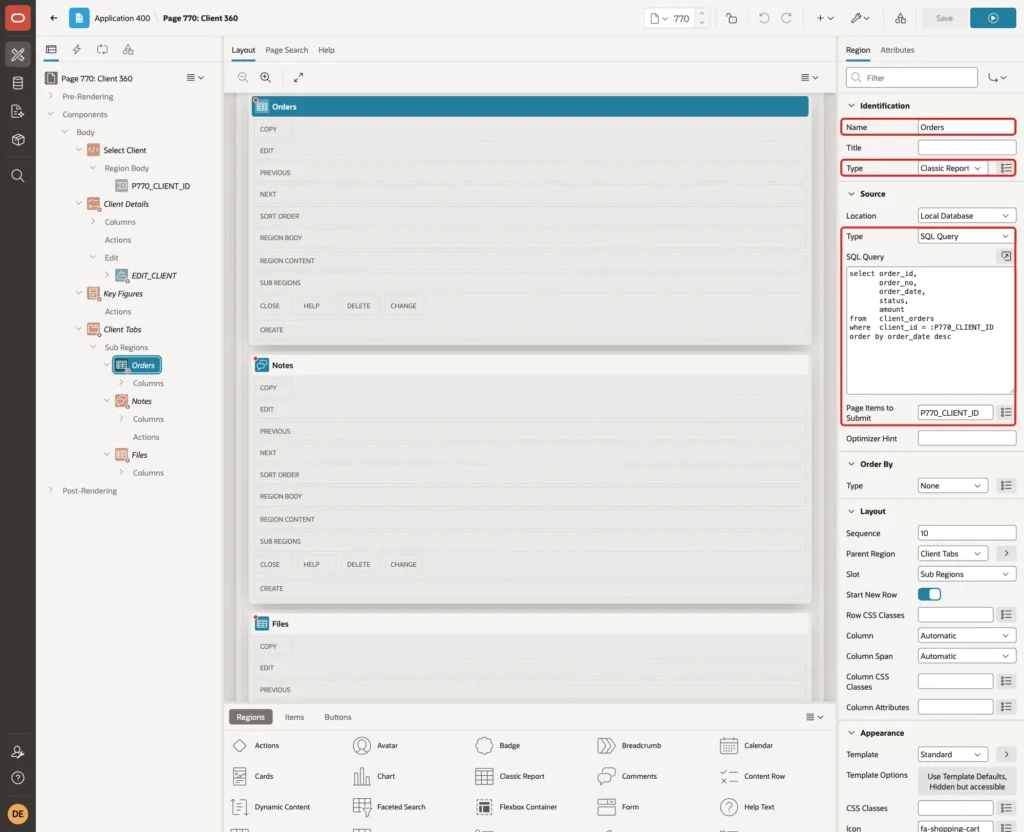Switch to Page Shared Components tab icon

click(128, 50)
